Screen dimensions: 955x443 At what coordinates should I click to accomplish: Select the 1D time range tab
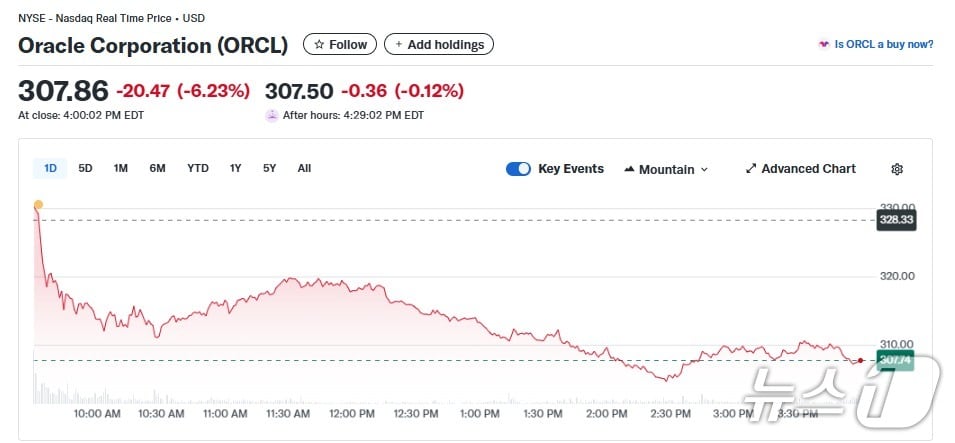click(x=50, y=168)
